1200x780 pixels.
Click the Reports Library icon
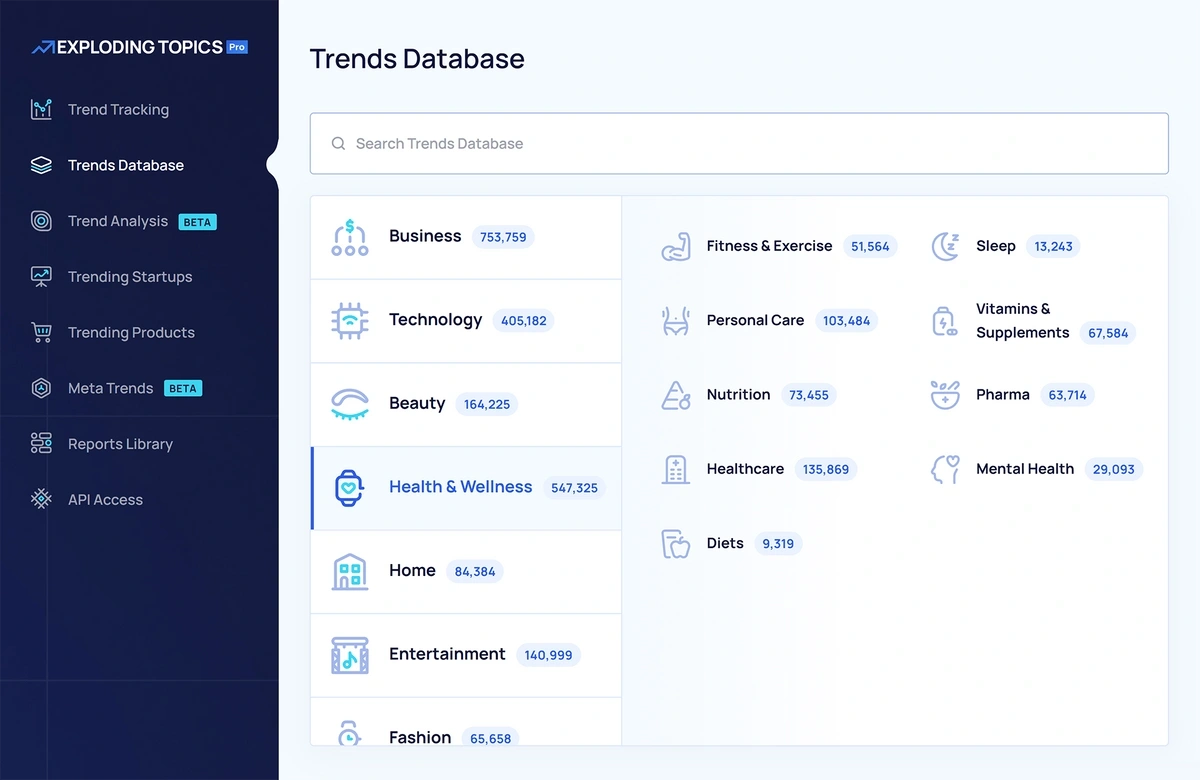41,444
